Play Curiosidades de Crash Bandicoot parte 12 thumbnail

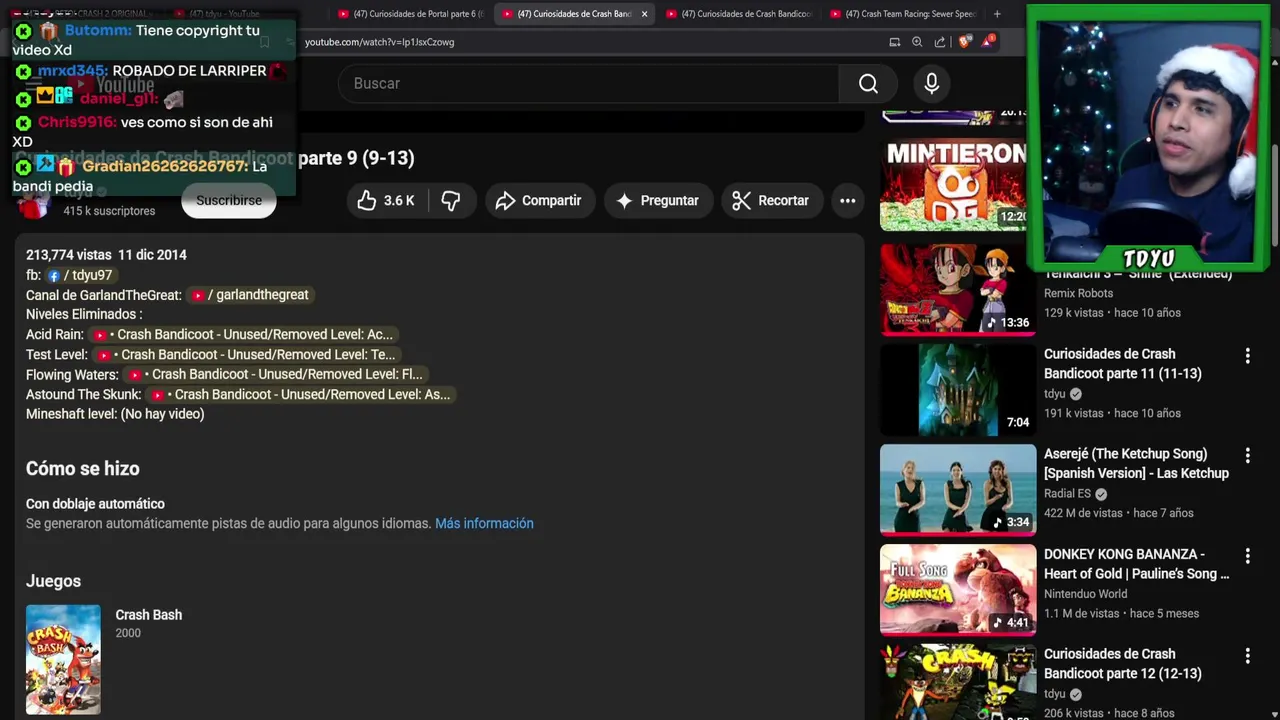click(x=958, y=682)
